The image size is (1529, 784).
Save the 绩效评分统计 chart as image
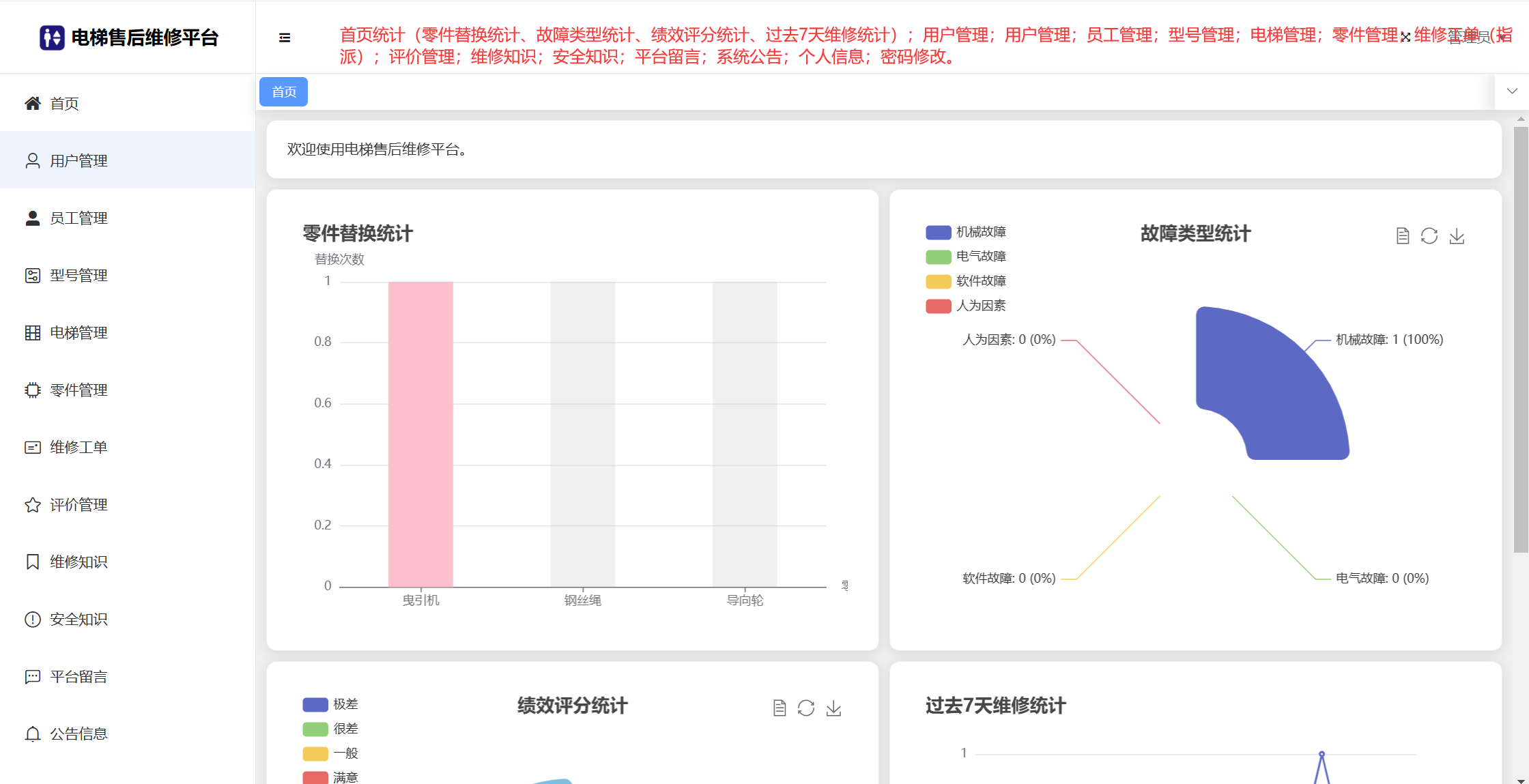point(833,708)
